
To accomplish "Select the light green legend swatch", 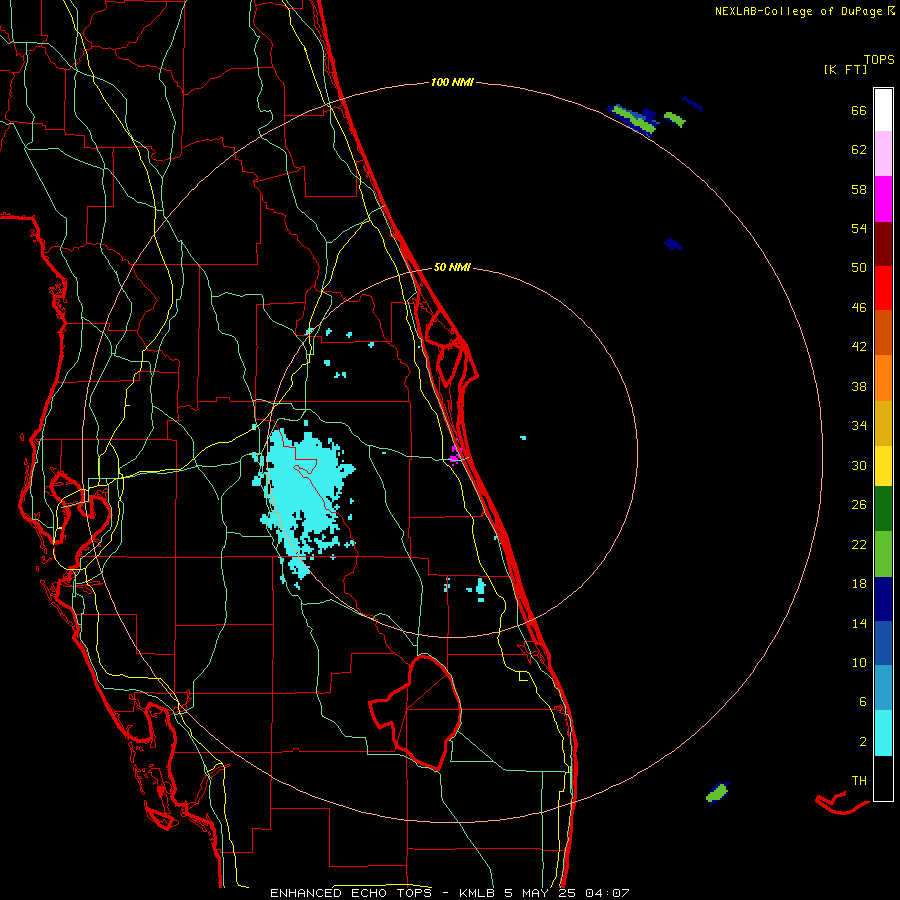I will pos(883,554).
